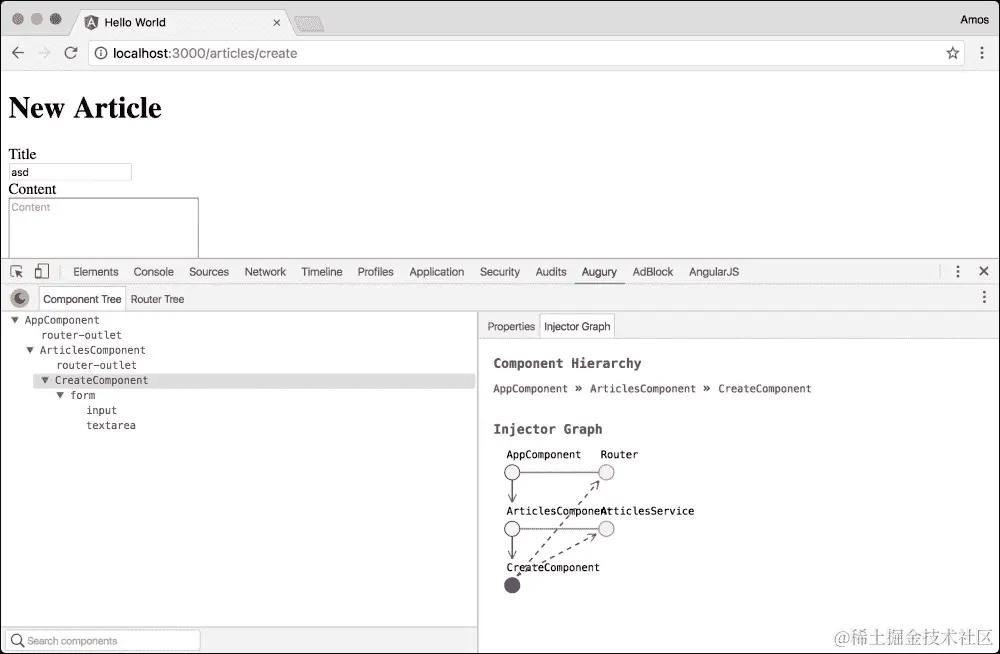Click AppComponent in the Component Hierarchy breadcrumb

click(531, 389)
